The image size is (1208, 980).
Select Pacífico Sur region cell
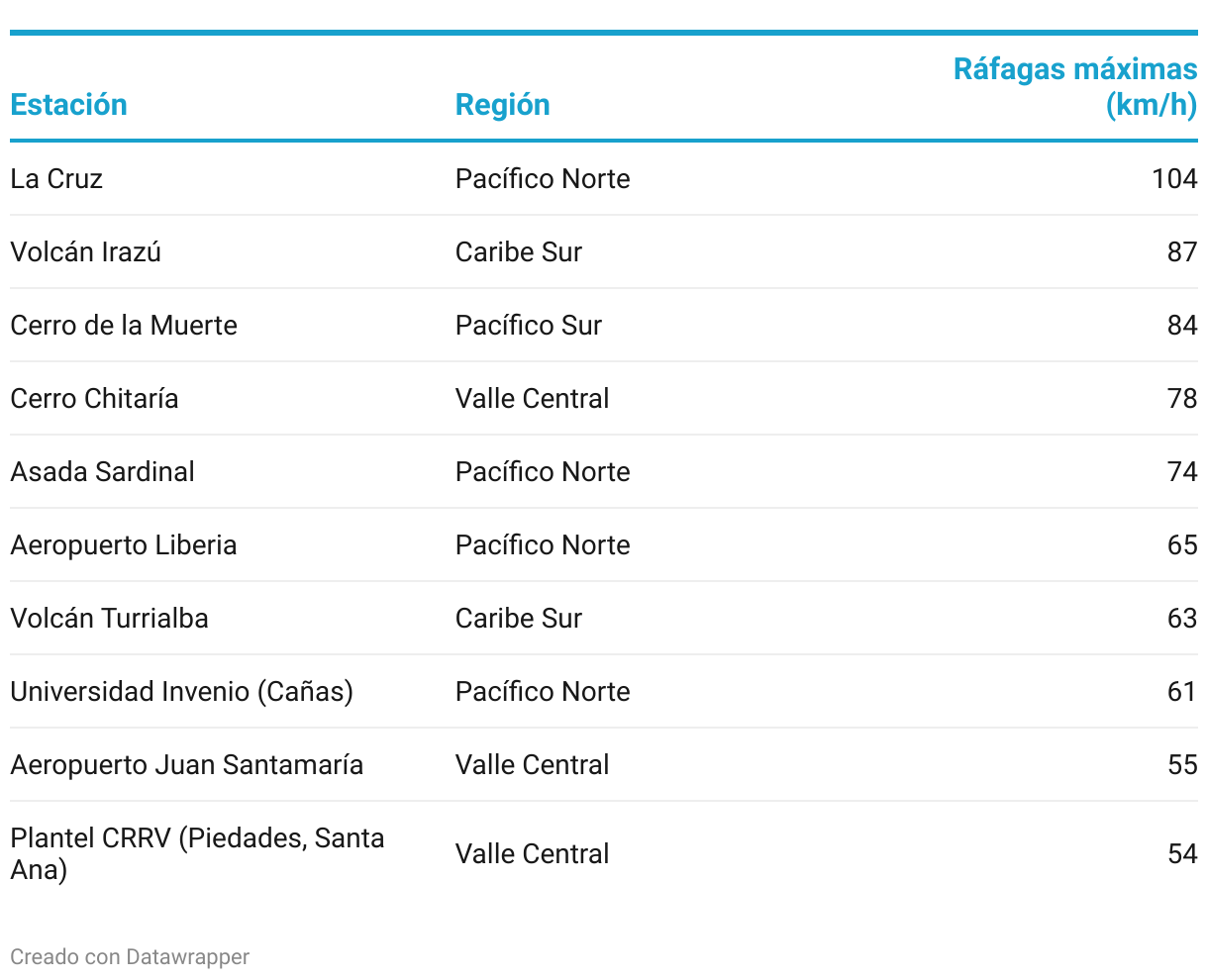pos(529,326)
